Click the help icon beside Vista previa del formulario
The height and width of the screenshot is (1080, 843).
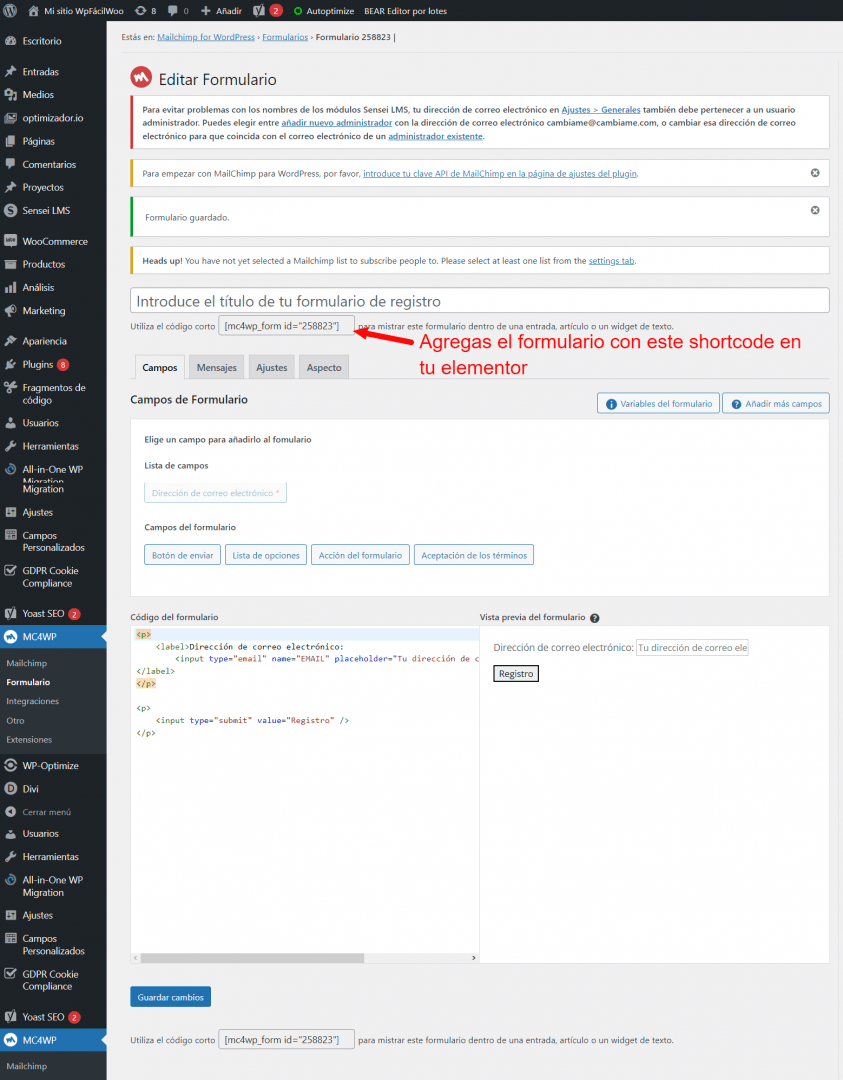(x=594, y=618)
